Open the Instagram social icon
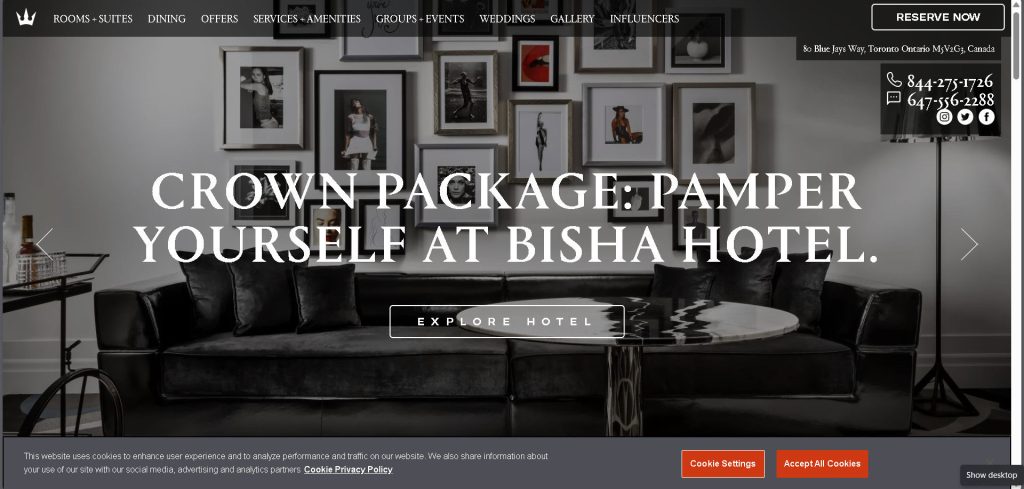Screen dimensions: 1024x489 [944, 117]
